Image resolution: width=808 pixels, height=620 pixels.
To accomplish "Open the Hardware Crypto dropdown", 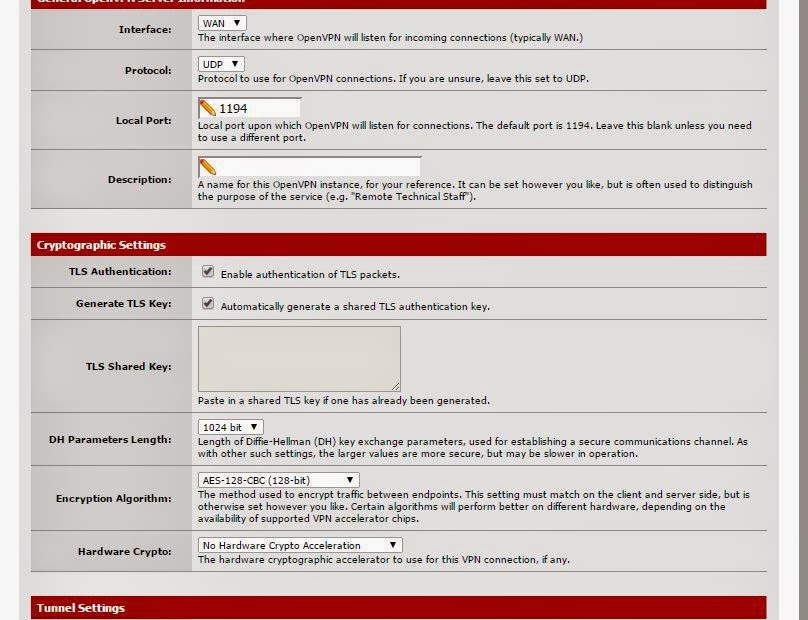I will coord(300,545).
